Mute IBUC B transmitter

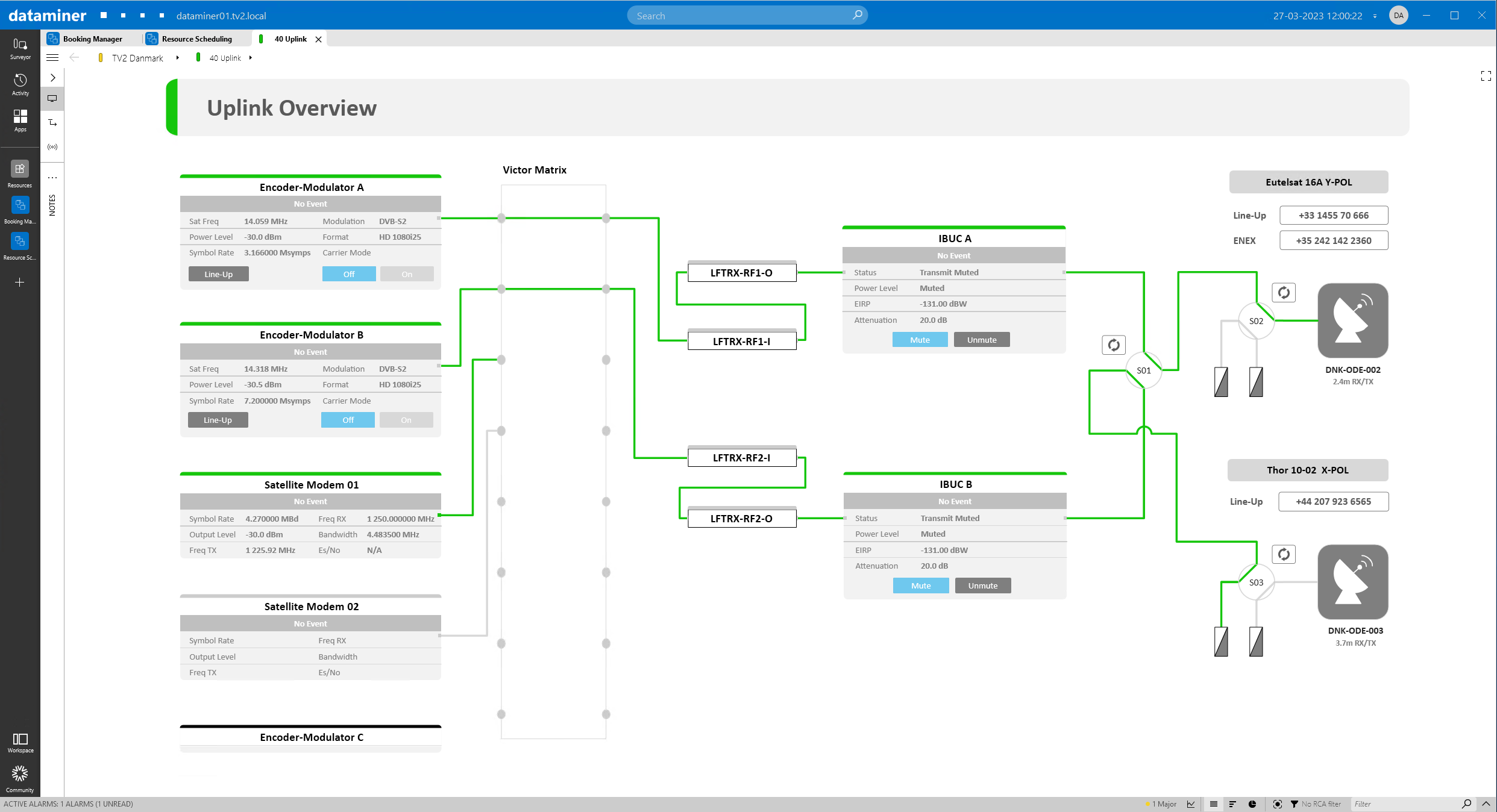point(921,586)
